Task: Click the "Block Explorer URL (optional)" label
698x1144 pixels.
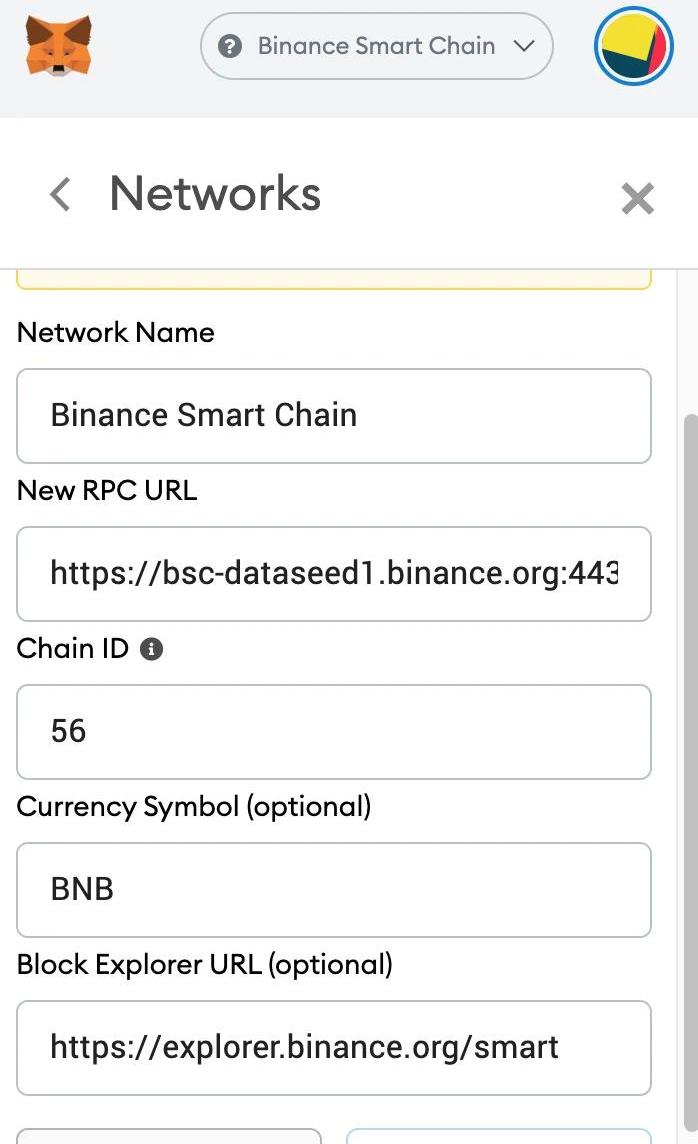Action: (x=205, y=965)
